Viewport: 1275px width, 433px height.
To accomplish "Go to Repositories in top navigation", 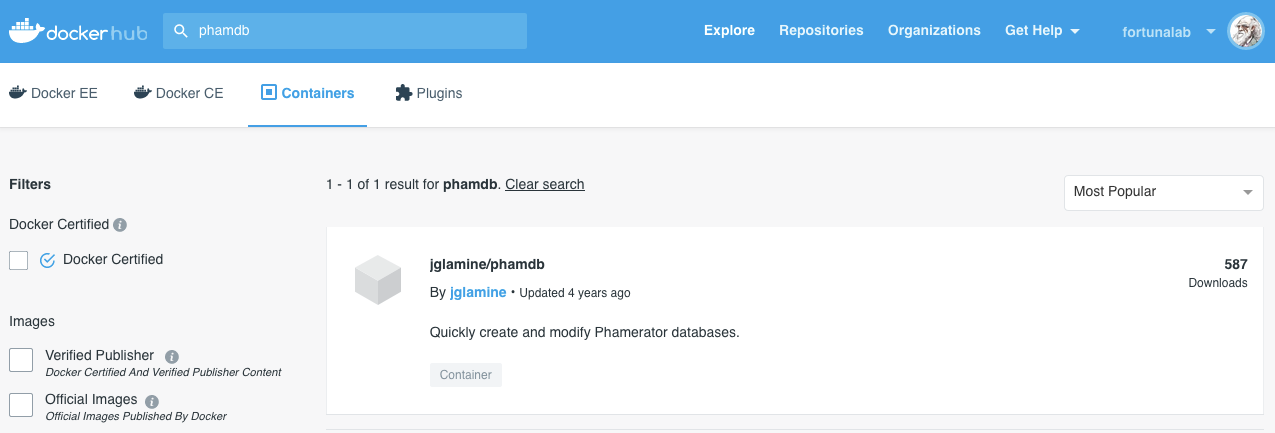I will [x=821, y=31].
